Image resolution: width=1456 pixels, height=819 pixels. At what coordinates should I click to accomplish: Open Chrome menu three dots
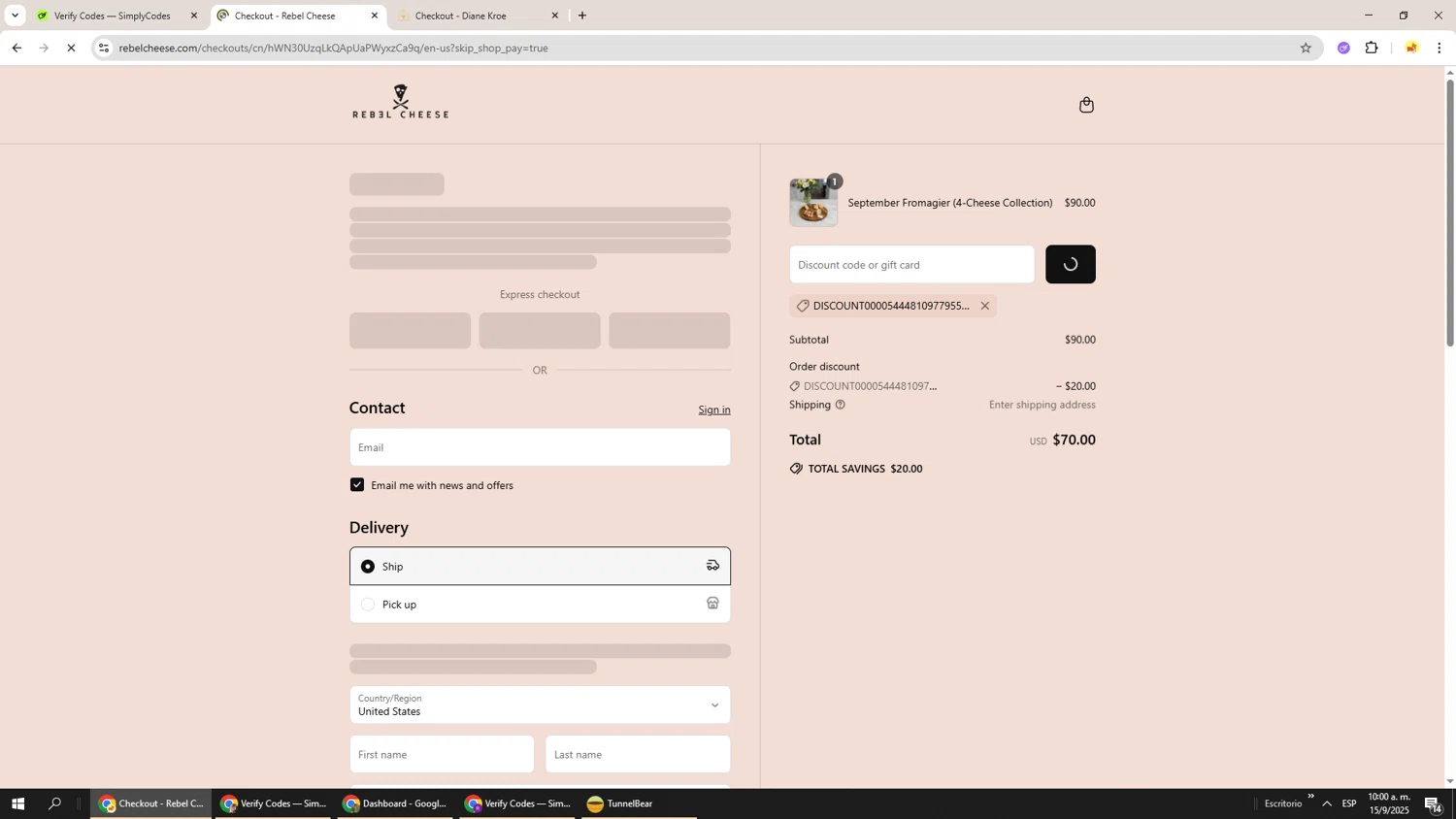pos(1439,48)
